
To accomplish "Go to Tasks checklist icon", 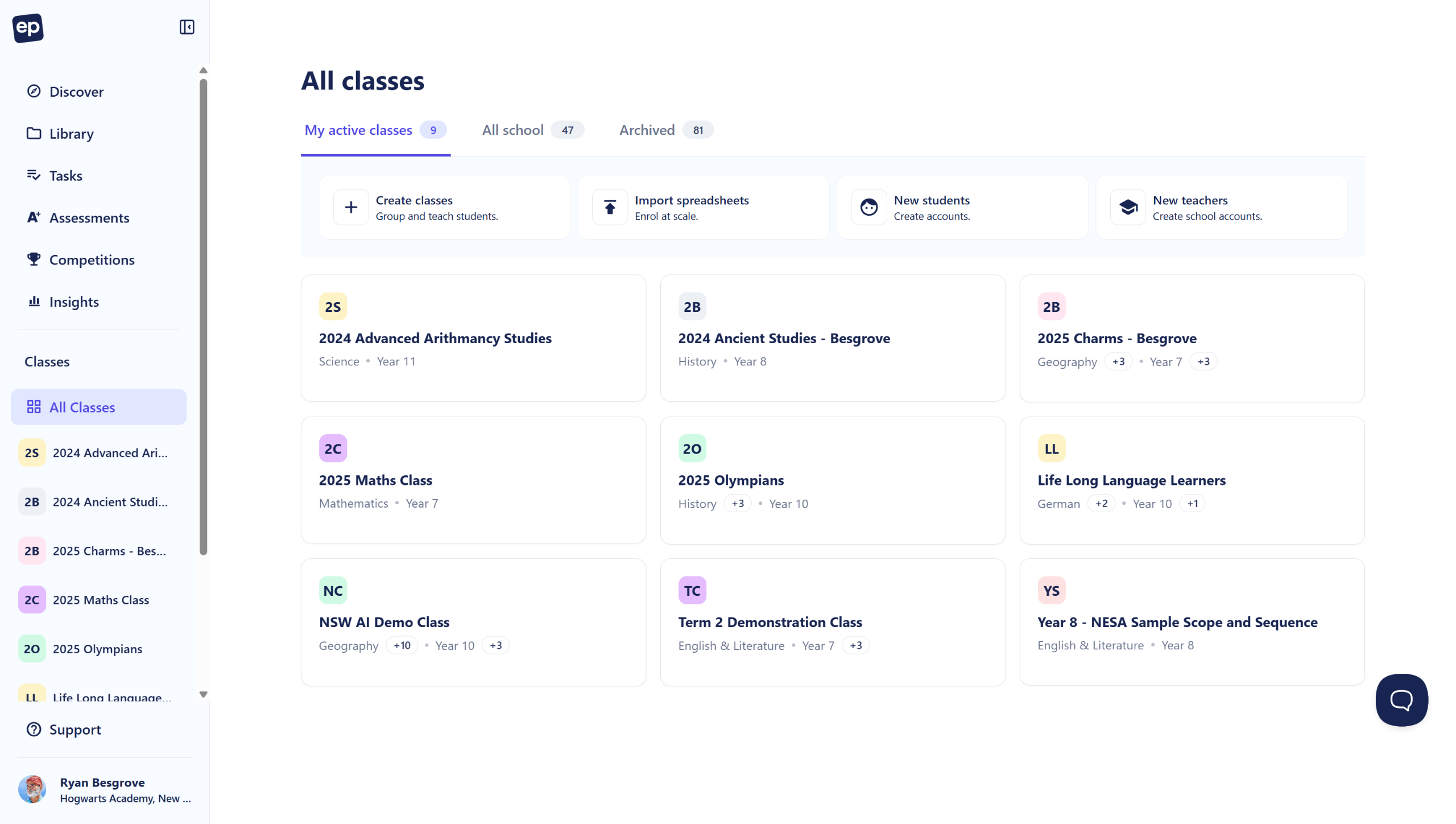I will [34, 175].
